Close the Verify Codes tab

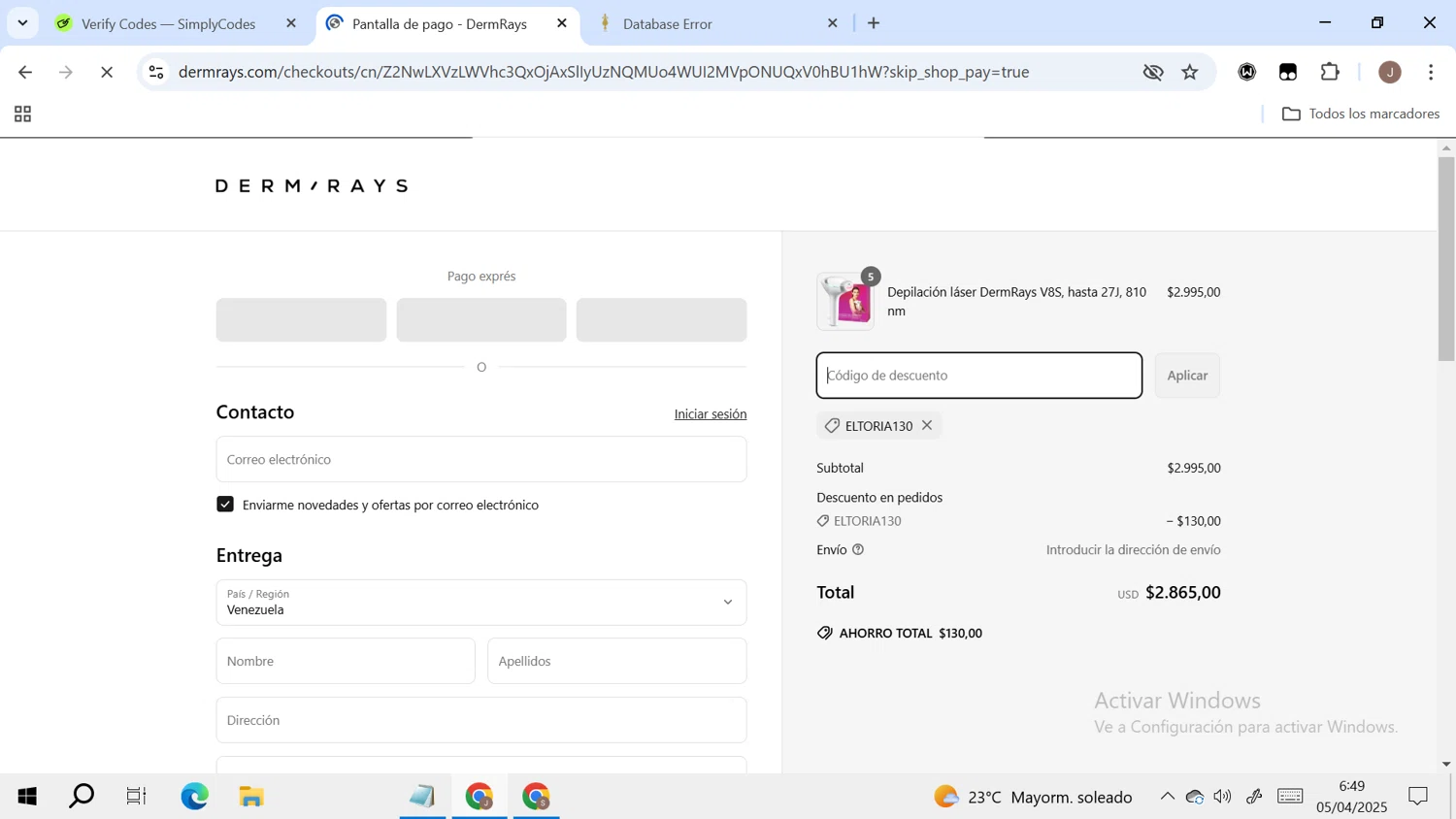pyautogui.click(x=290, y=23)
